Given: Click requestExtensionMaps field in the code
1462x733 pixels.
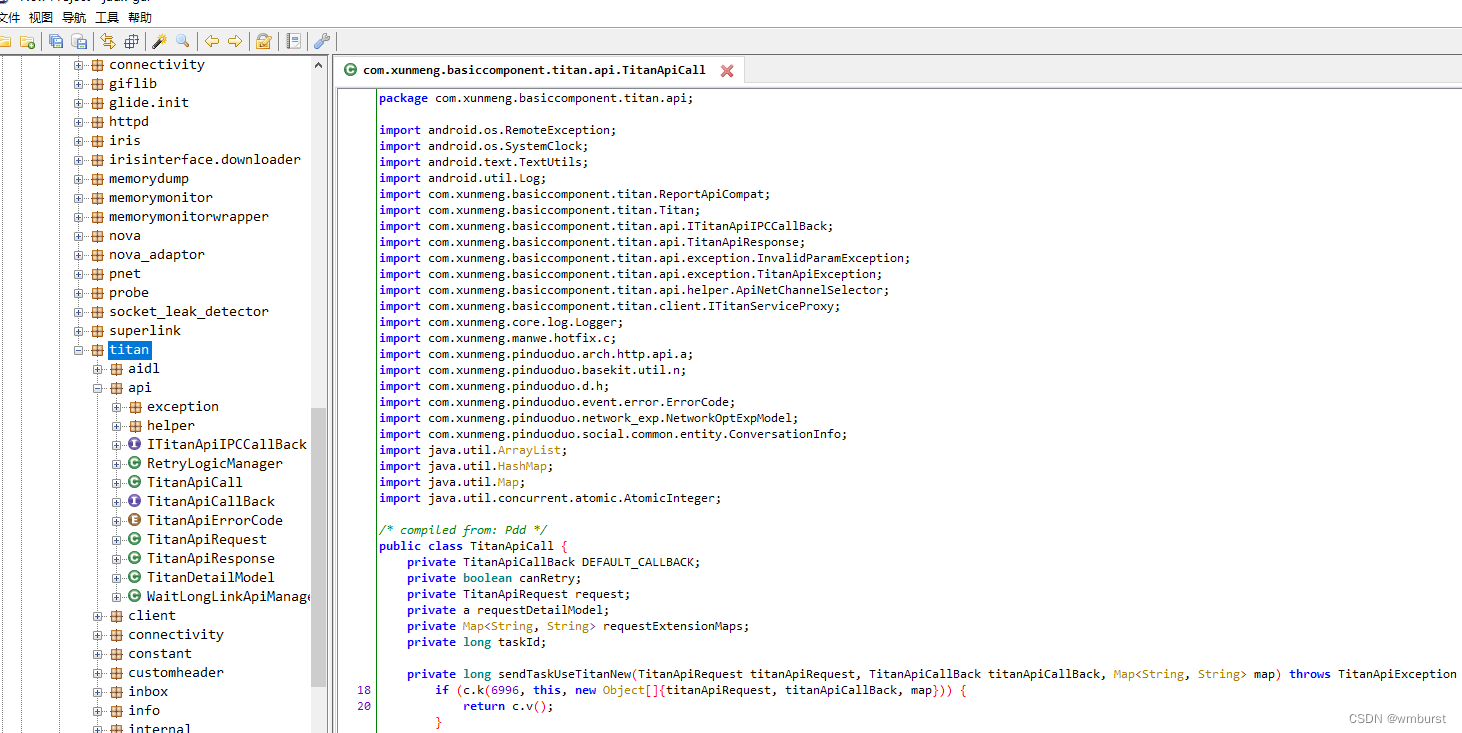Looking at the screenshot, I should (x=674, y=626).
